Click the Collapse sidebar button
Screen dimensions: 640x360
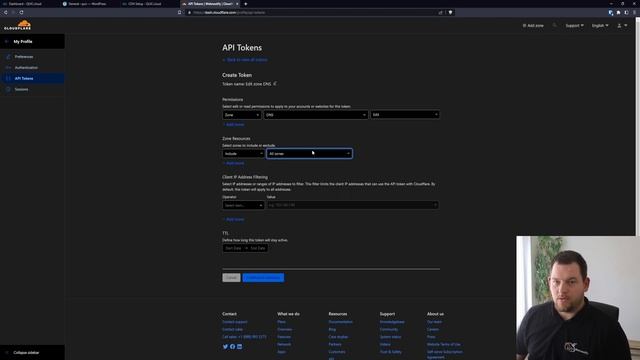tap(32, 353)
